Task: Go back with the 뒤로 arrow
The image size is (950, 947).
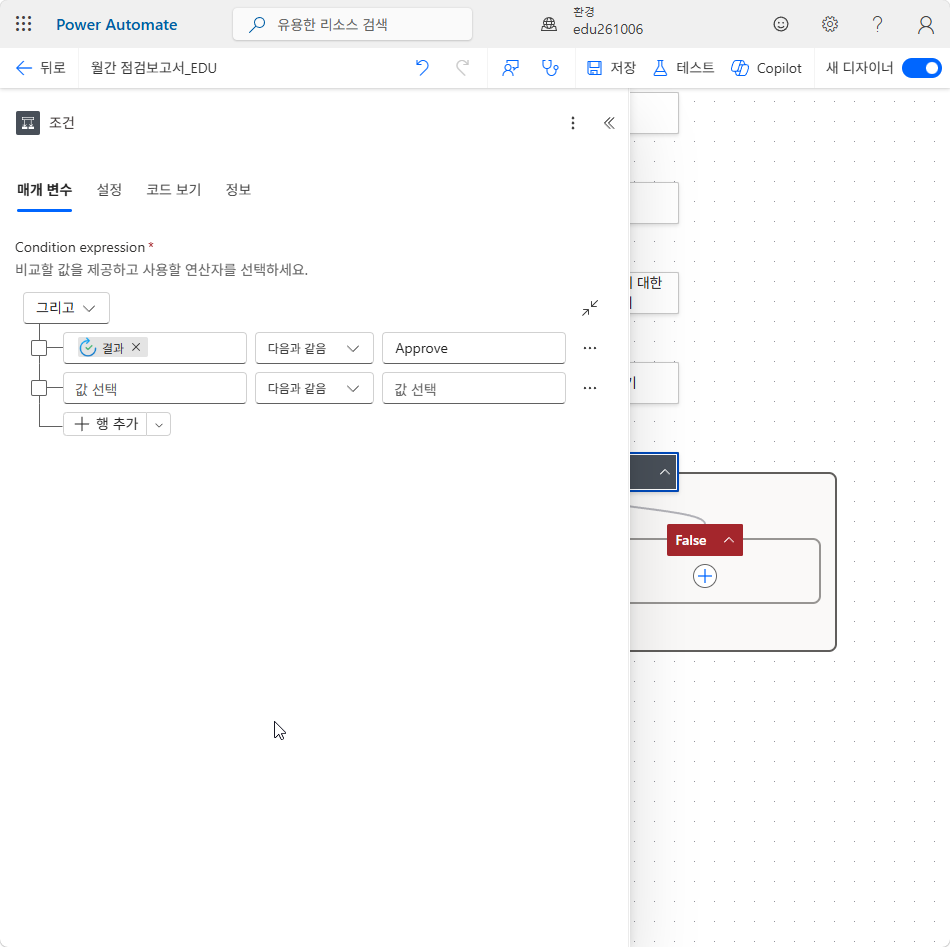Action: click(x=40, y=68)
